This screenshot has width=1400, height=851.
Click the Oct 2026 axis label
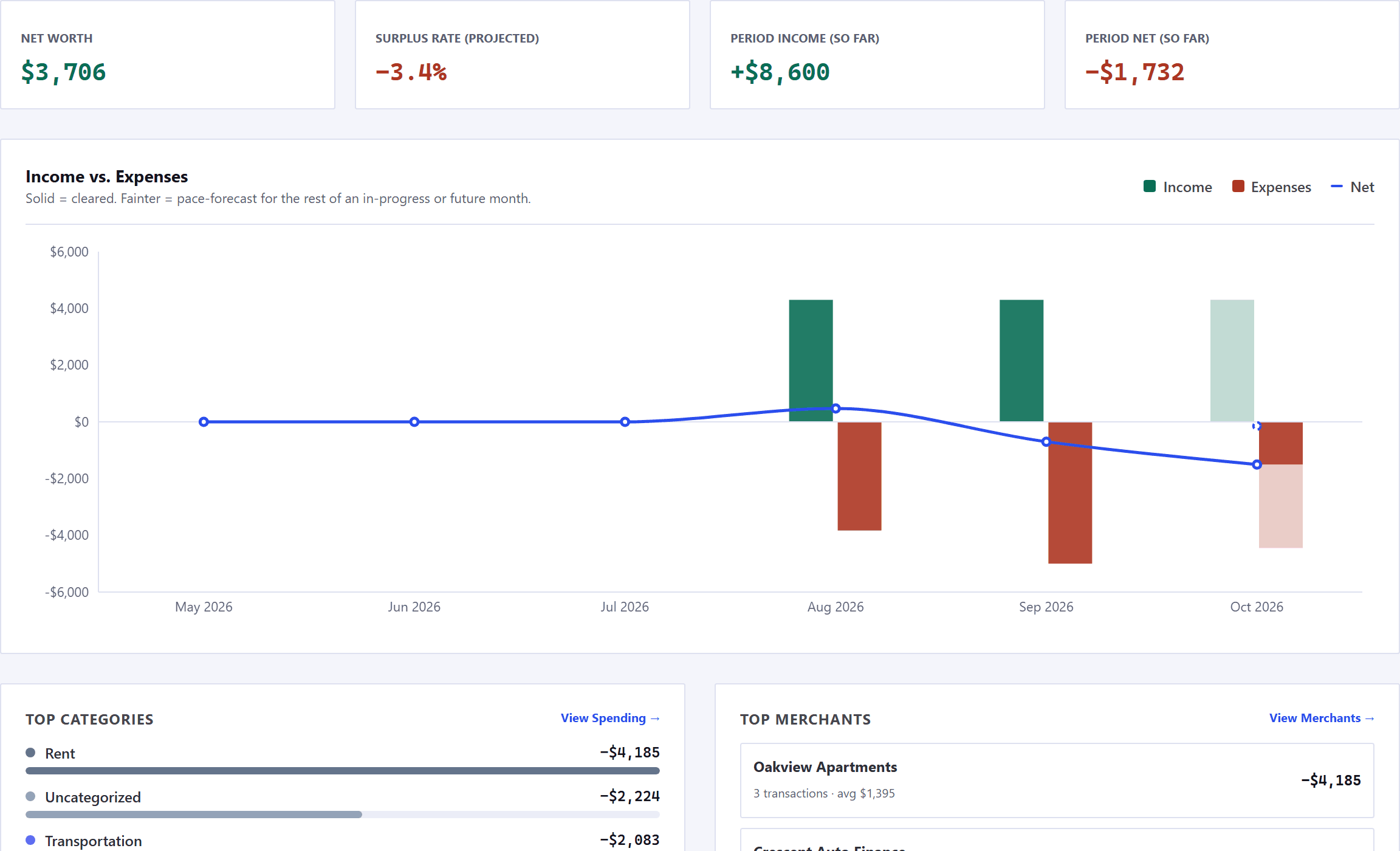[x=1257, y=607]
